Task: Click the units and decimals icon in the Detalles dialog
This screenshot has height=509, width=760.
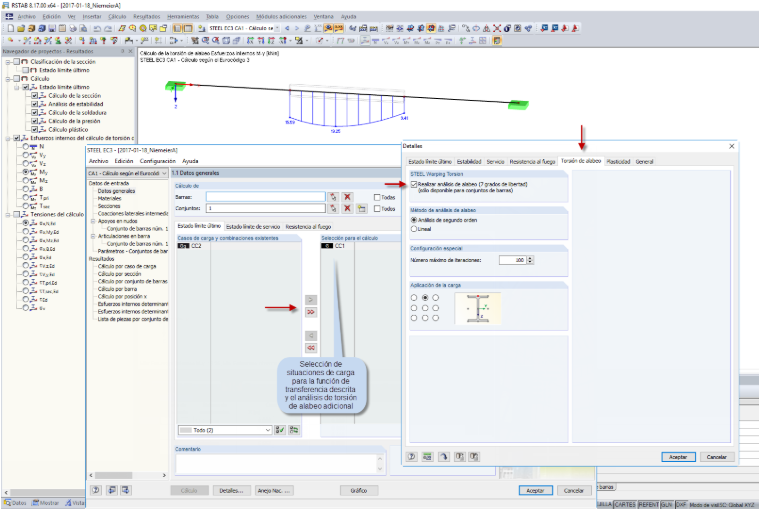Action: pos(427,457)
